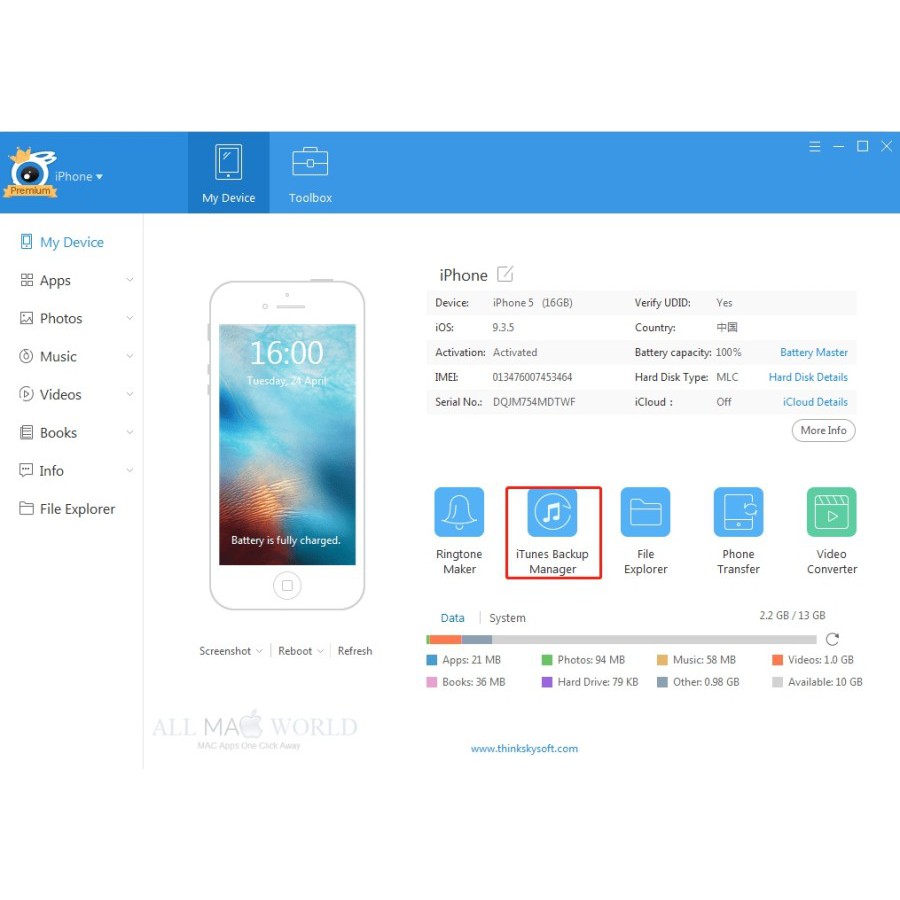Image resolution: width=900 pixels, height=900 pixels.
Task: Click the Info chat bubble icon
Action: click(26, 470)
